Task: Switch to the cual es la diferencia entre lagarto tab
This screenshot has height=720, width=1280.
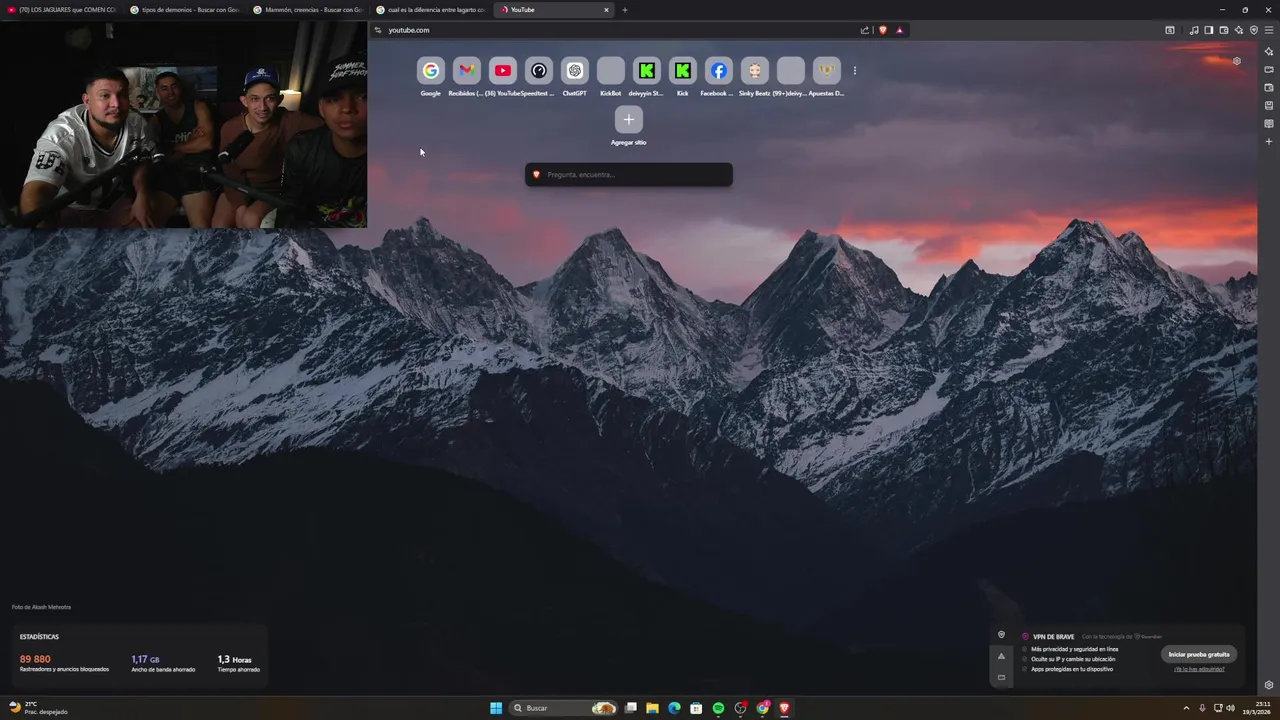Action: [430, 10]
